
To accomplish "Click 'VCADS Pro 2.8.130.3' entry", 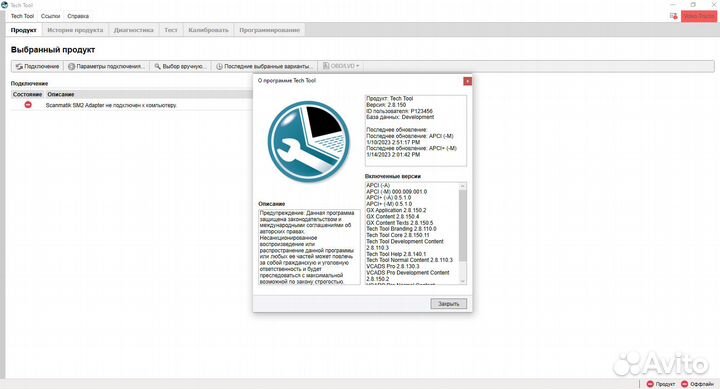I will point(392,266).
